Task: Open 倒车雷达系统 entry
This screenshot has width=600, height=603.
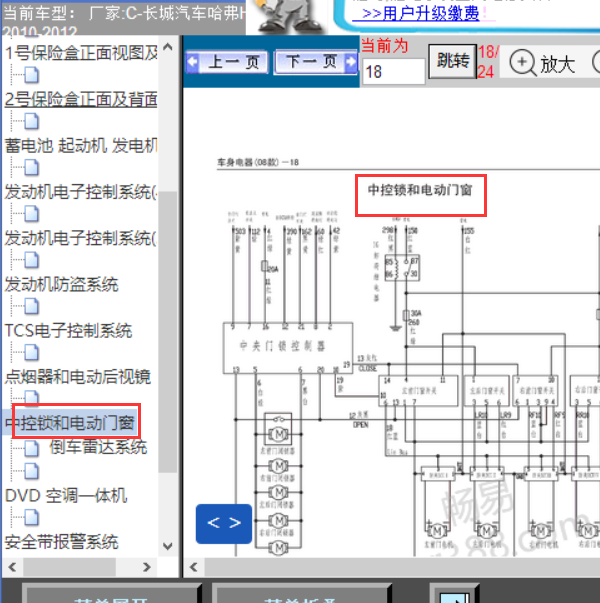Action: [98, 447]
